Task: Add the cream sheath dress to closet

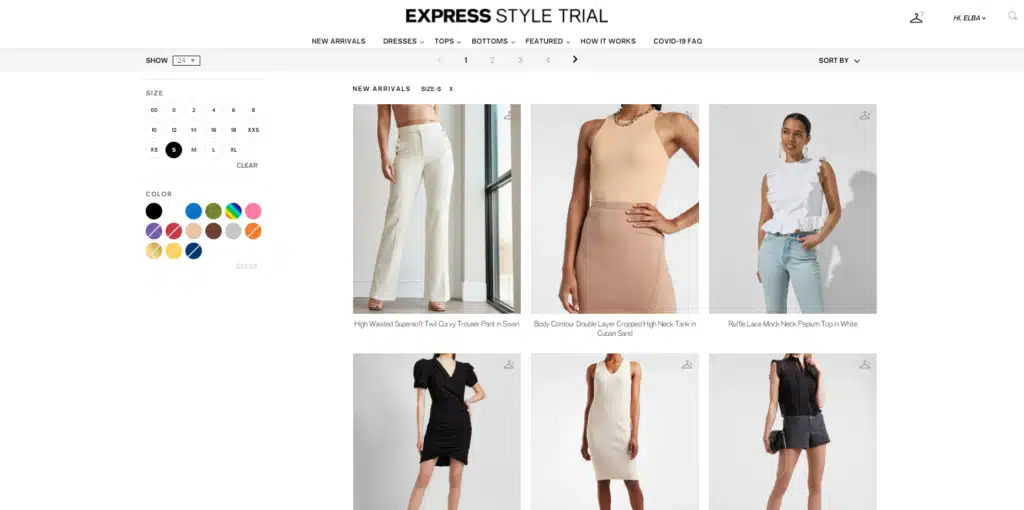Action: tap(687, 364)
